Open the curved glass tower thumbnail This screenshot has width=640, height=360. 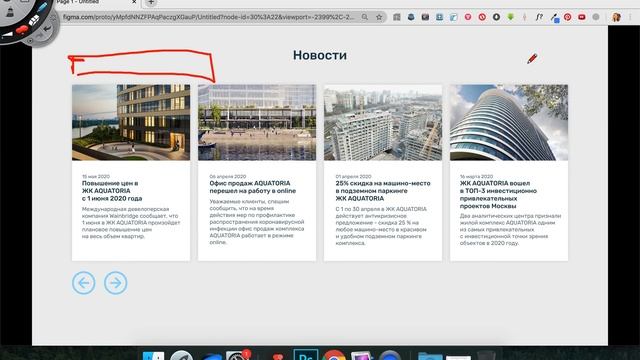pyautogui.click(x=509, y=122)
